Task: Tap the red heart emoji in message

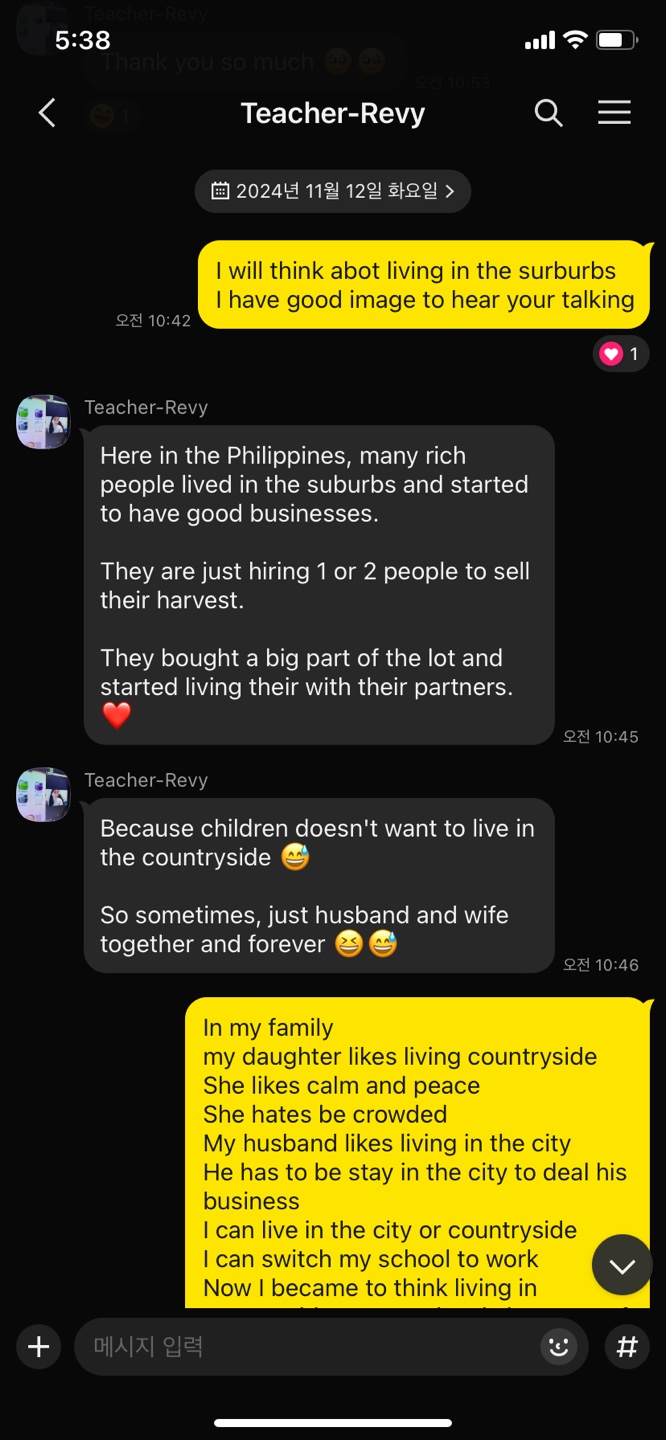Action: [117, 715]
